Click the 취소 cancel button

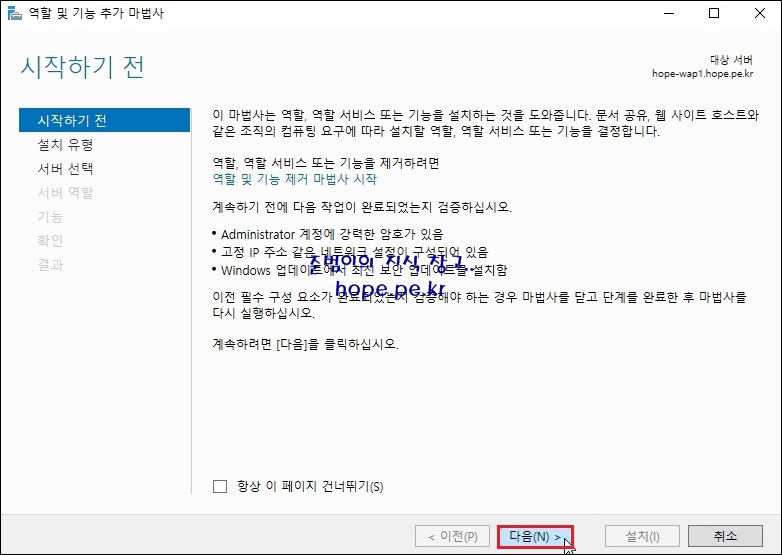[x=725, y=536]
